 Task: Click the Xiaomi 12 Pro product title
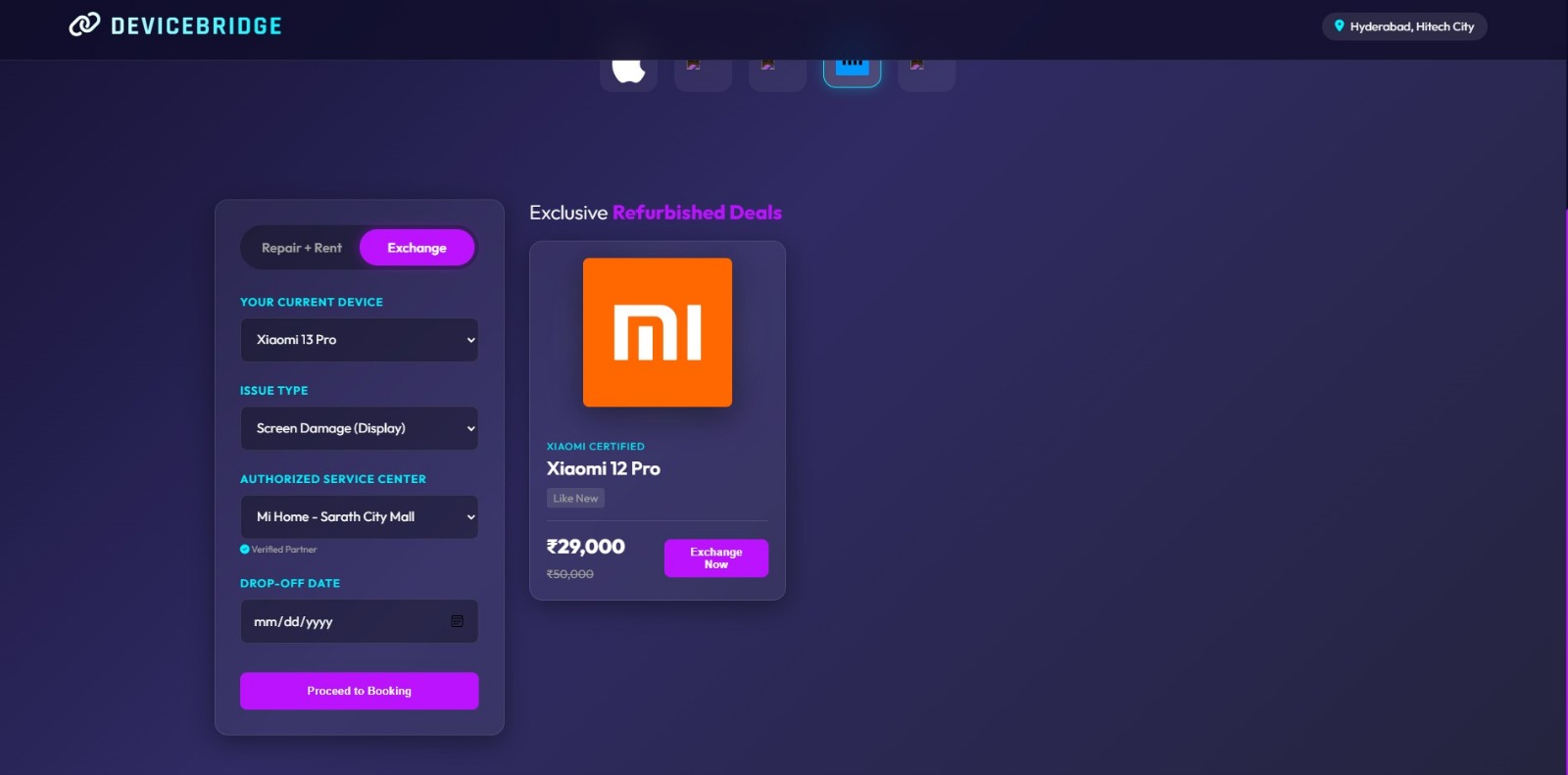(603, 469)
